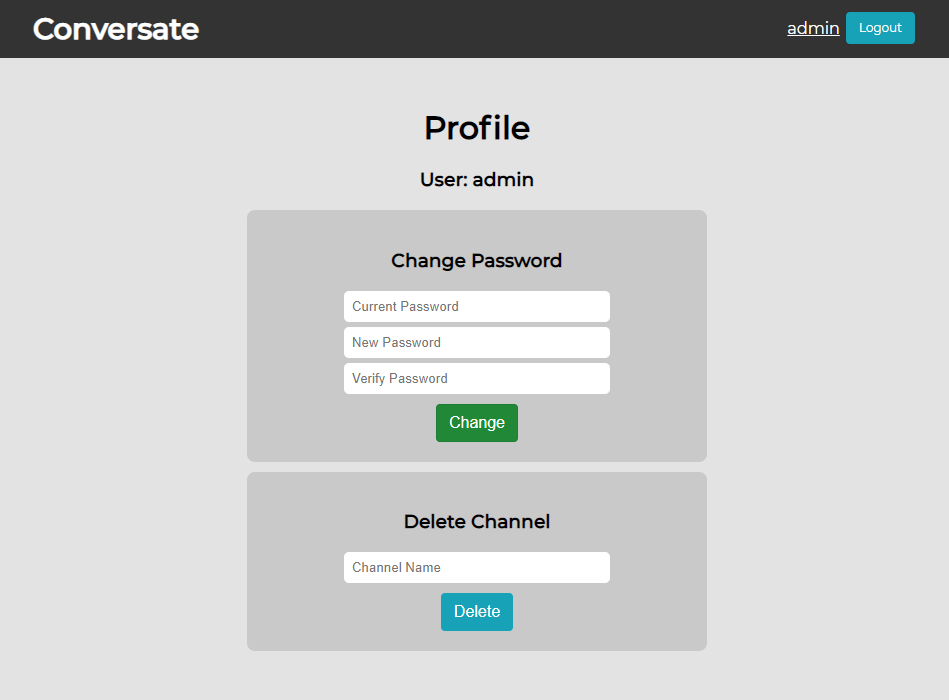Click inside the Current Password field
The height and width of the screenshot is (700, 949).
click(477, 306)
